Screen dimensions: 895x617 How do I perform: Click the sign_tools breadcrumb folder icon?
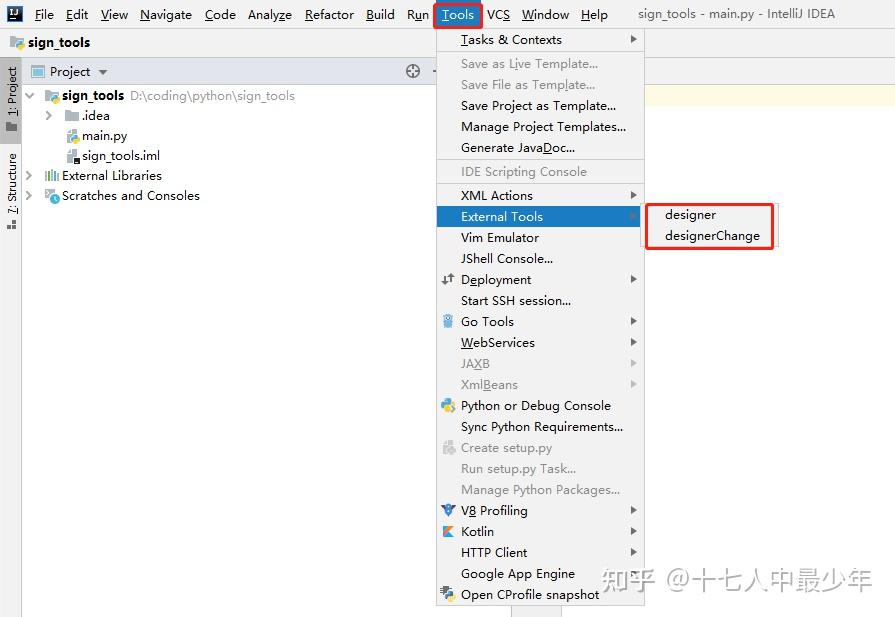[17, 42]
